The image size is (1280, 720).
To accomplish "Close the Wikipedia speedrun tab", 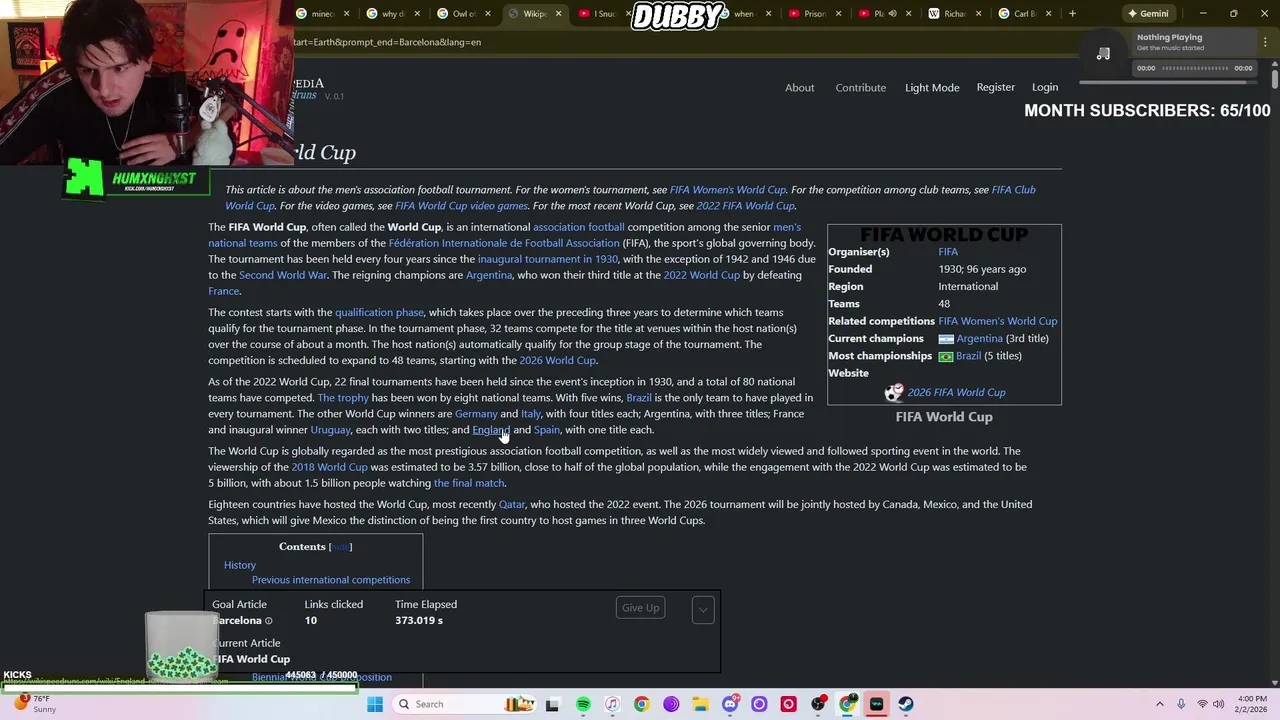I will point(558,14).
